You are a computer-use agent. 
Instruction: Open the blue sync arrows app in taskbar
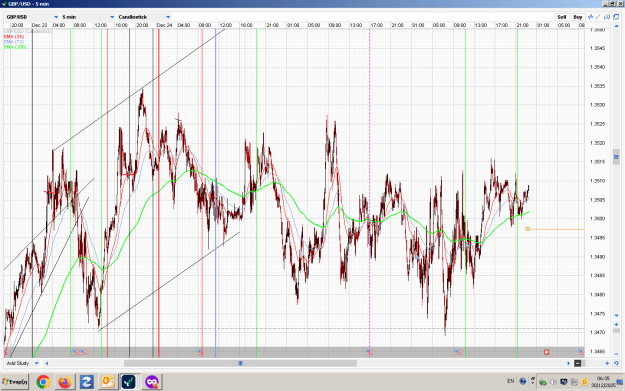(86, 382)
